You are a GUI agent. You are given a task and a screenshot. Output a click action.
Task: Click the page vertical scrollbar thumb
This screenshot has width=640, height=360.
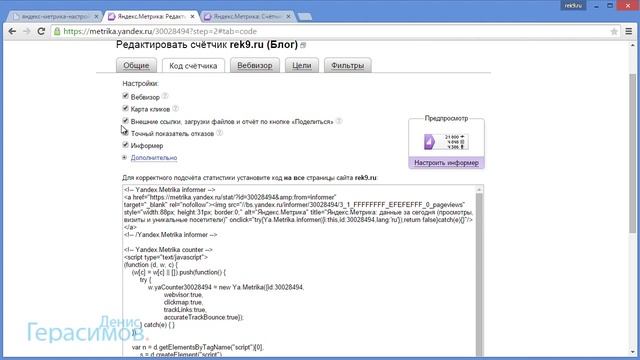coord(633,153)
